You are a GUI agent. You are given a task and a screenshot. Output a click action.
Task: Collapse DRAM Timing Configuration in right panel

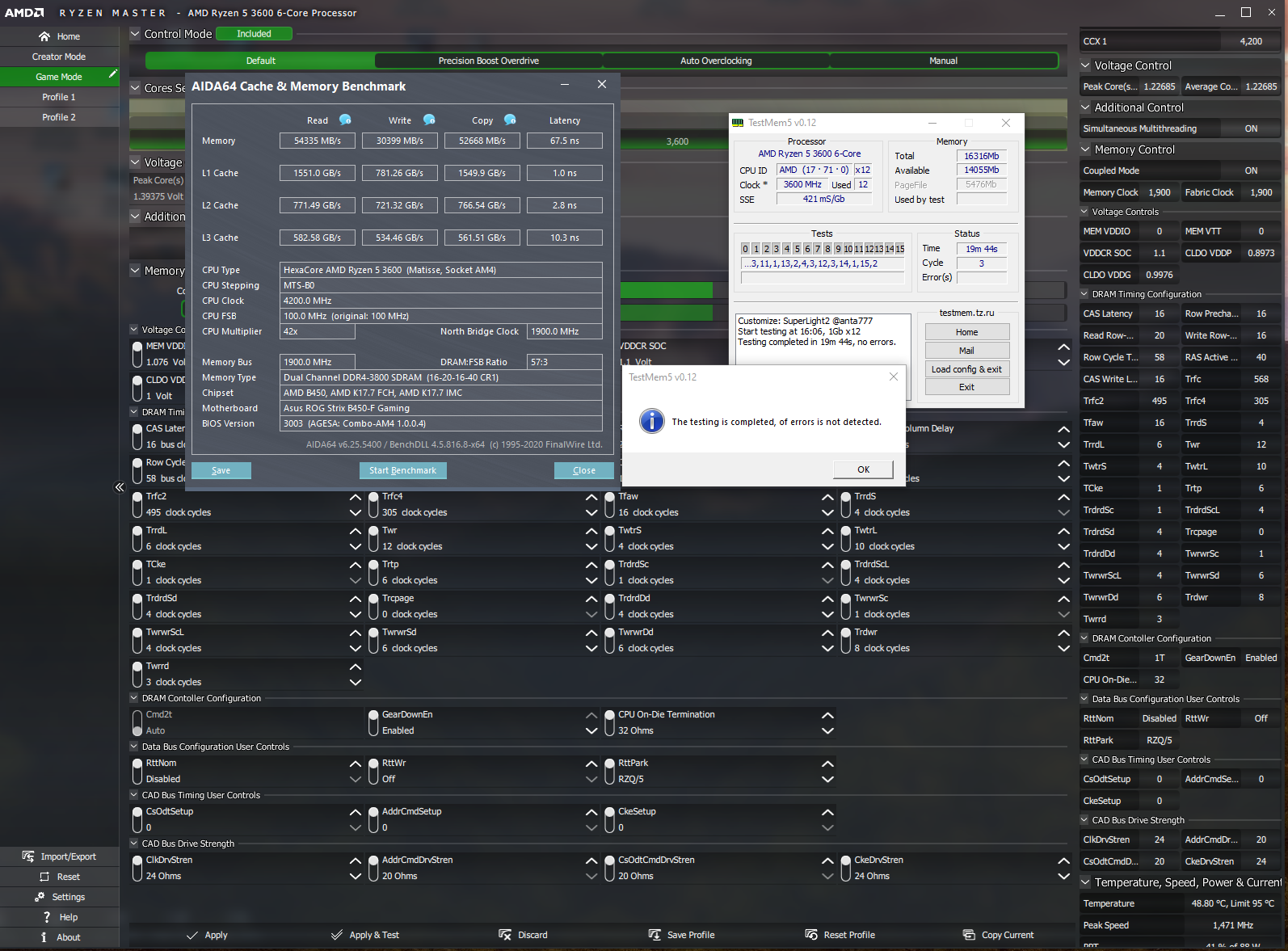click(x=1085, y=294)
